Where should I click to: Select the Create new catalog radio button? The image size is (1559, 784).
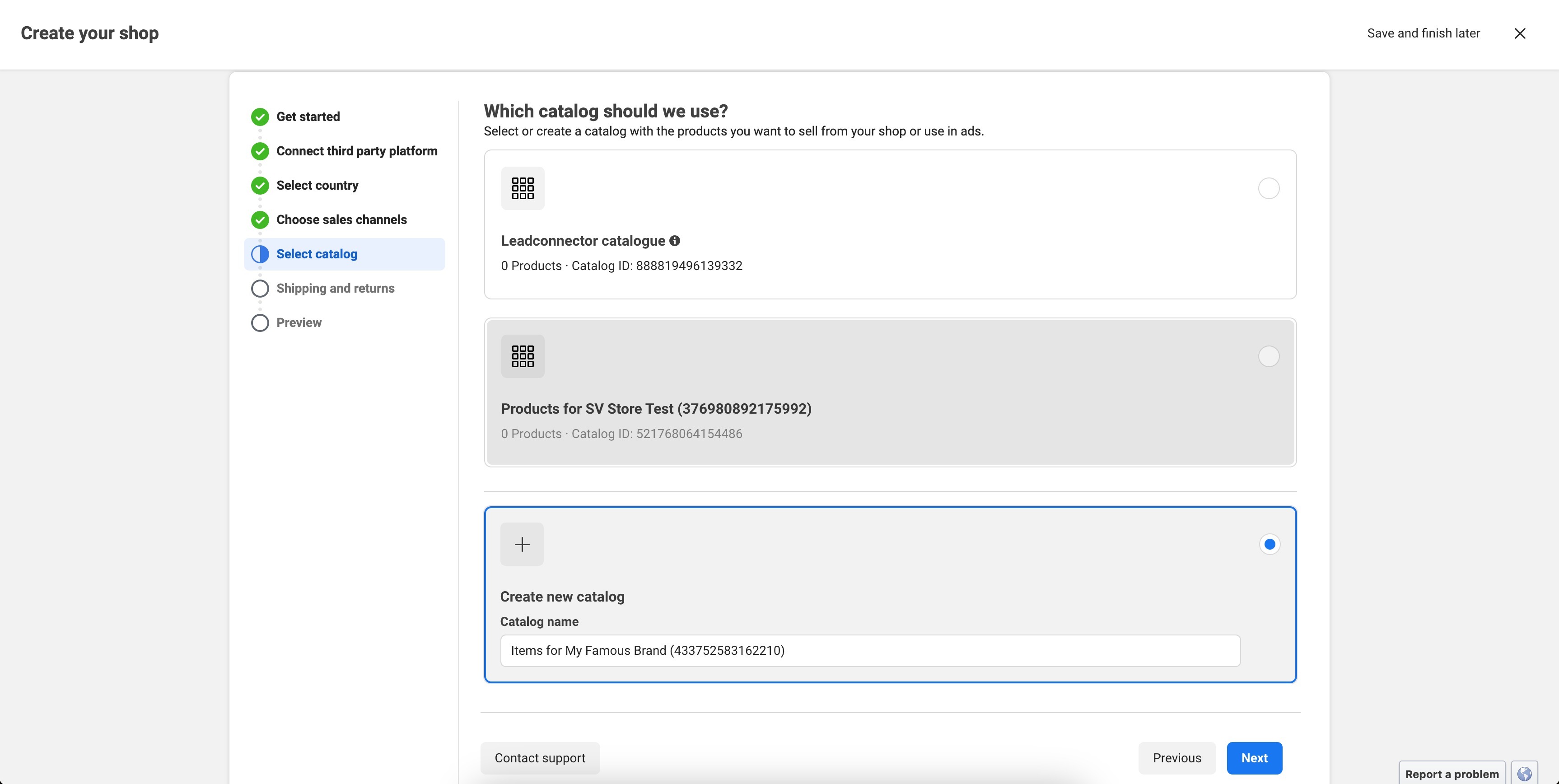click(1269, 544)
